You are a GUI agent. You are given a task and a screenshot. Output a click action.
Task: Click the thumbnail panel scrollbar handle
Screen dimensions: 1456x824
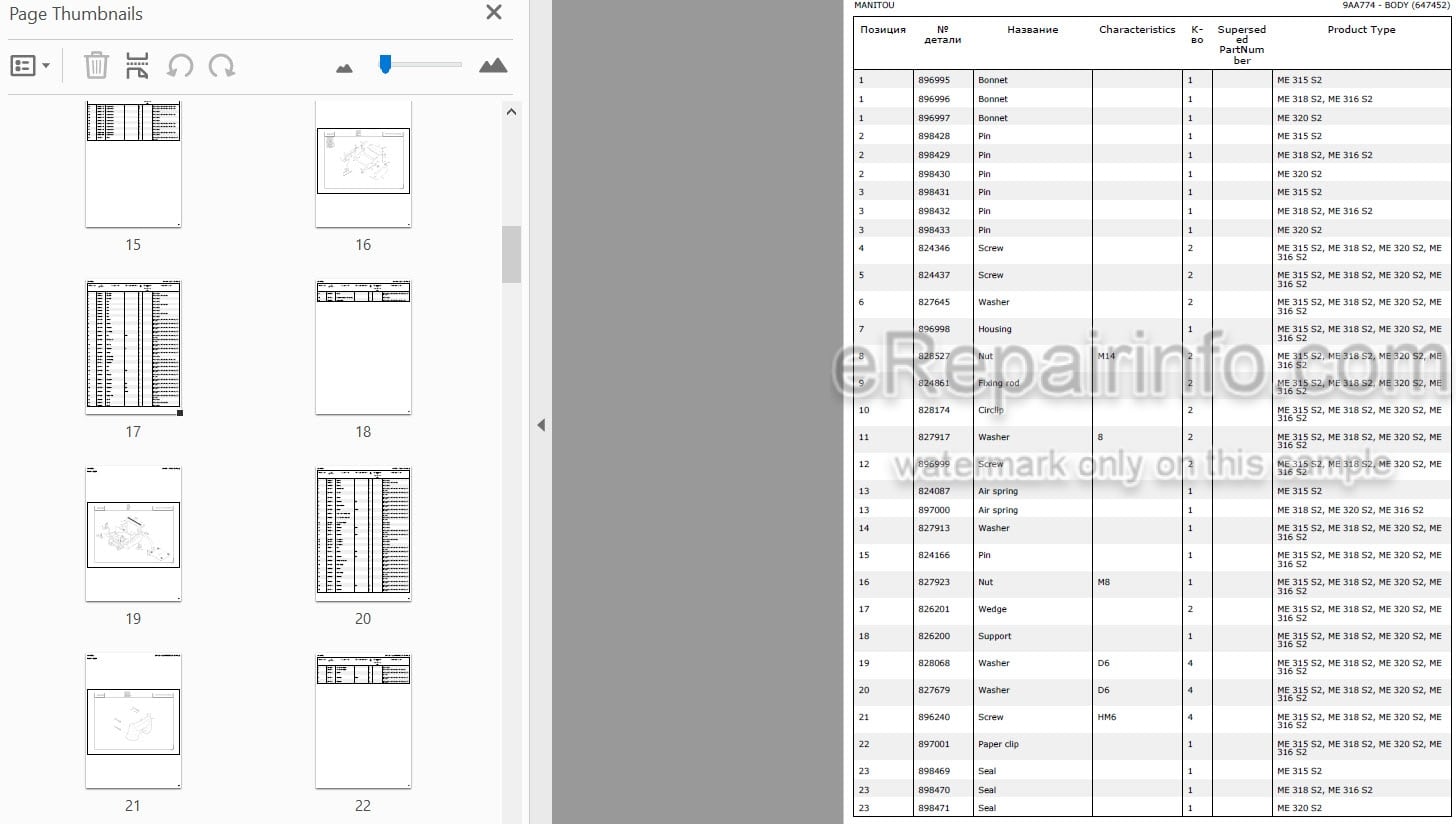(x=512, y=254)
